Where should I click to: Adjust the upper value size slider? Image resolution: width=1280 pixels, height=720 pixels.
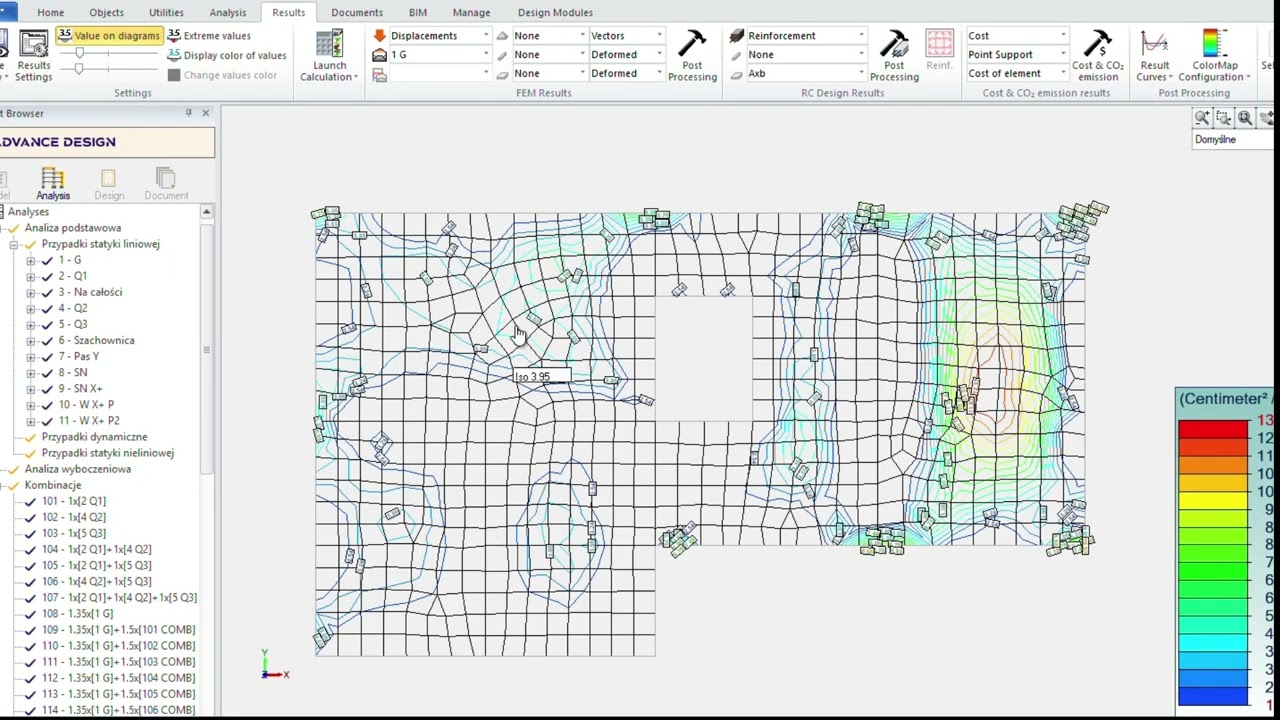coord(78,52)
